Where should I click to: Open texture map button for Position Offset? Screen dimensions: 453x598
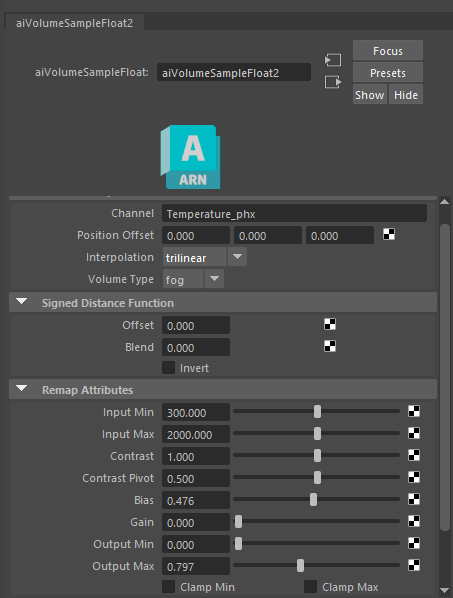tap(389, 234)
